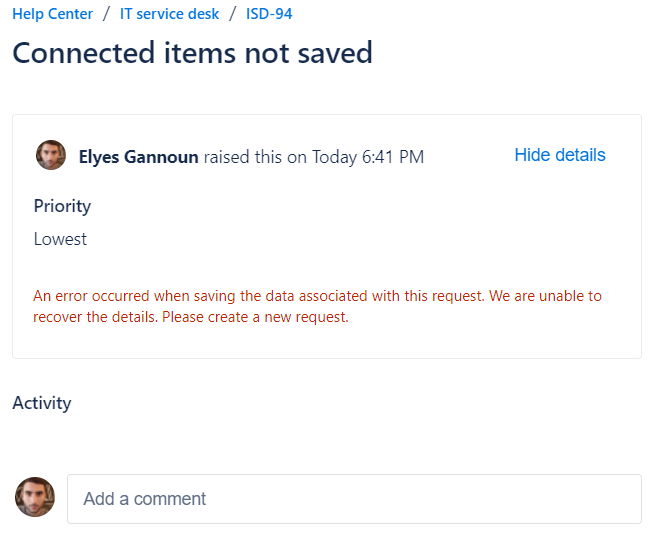Click the Connected items not saved title

[x=192, y=53]
